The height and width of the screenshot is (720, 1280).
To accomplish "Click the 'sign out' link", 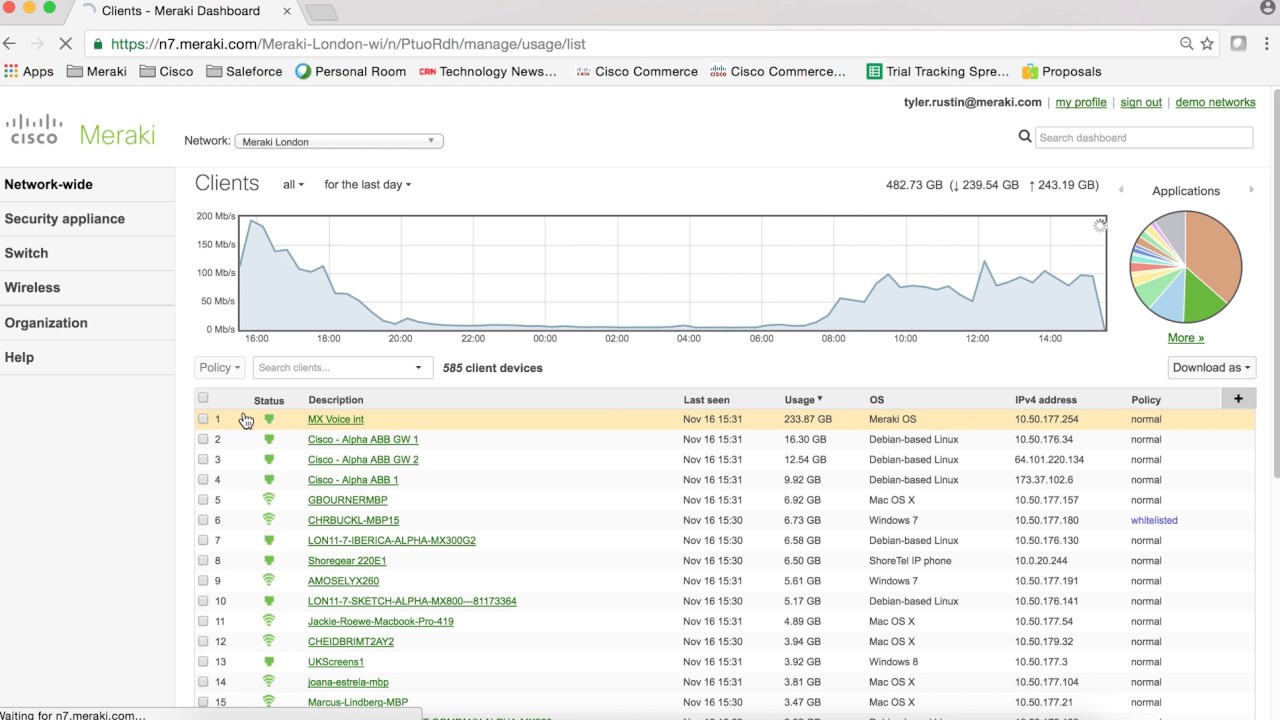I will (1141, 102).
